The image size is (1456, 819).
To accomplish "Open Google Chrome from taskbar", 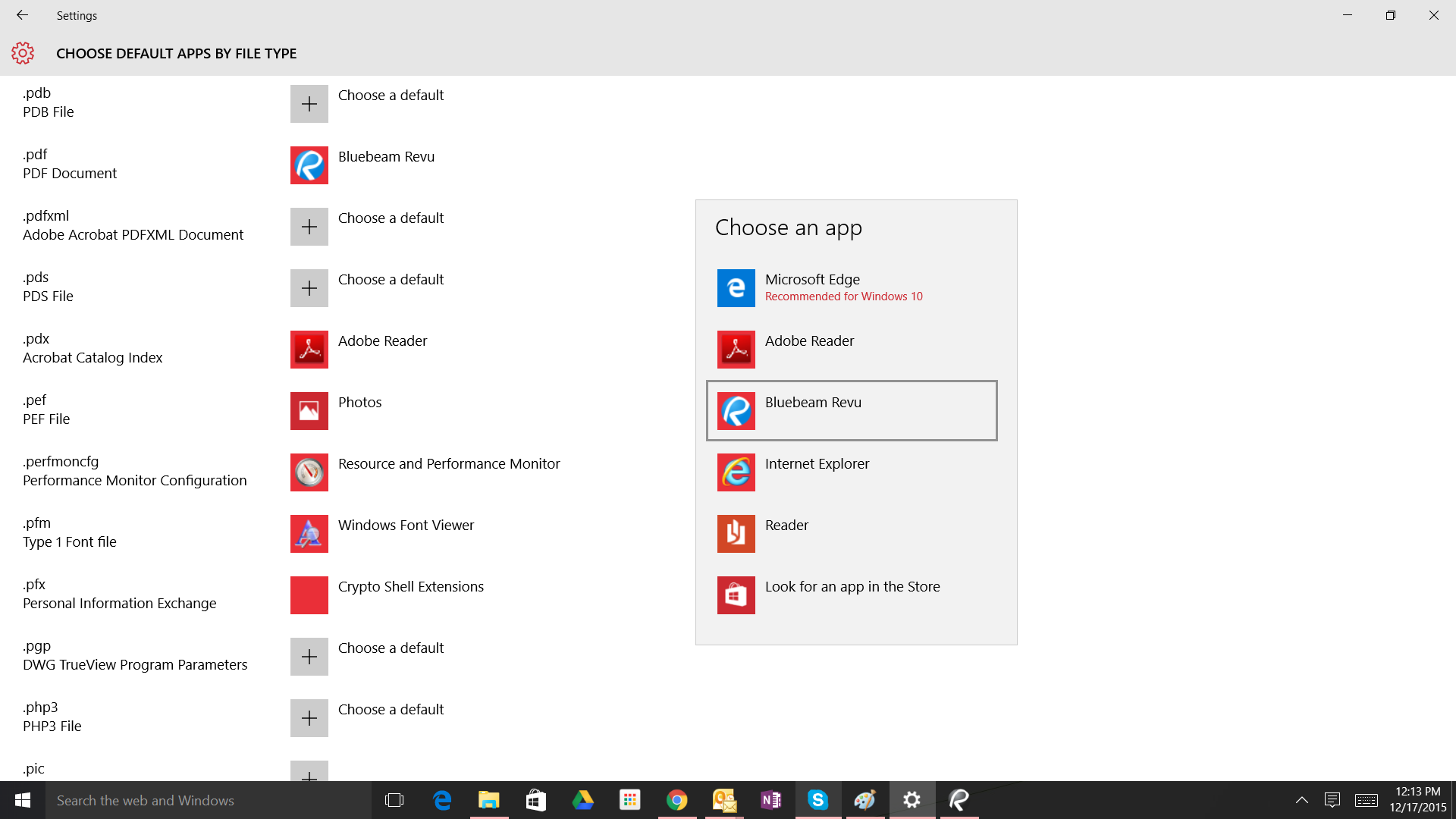I will coord(677,800).
